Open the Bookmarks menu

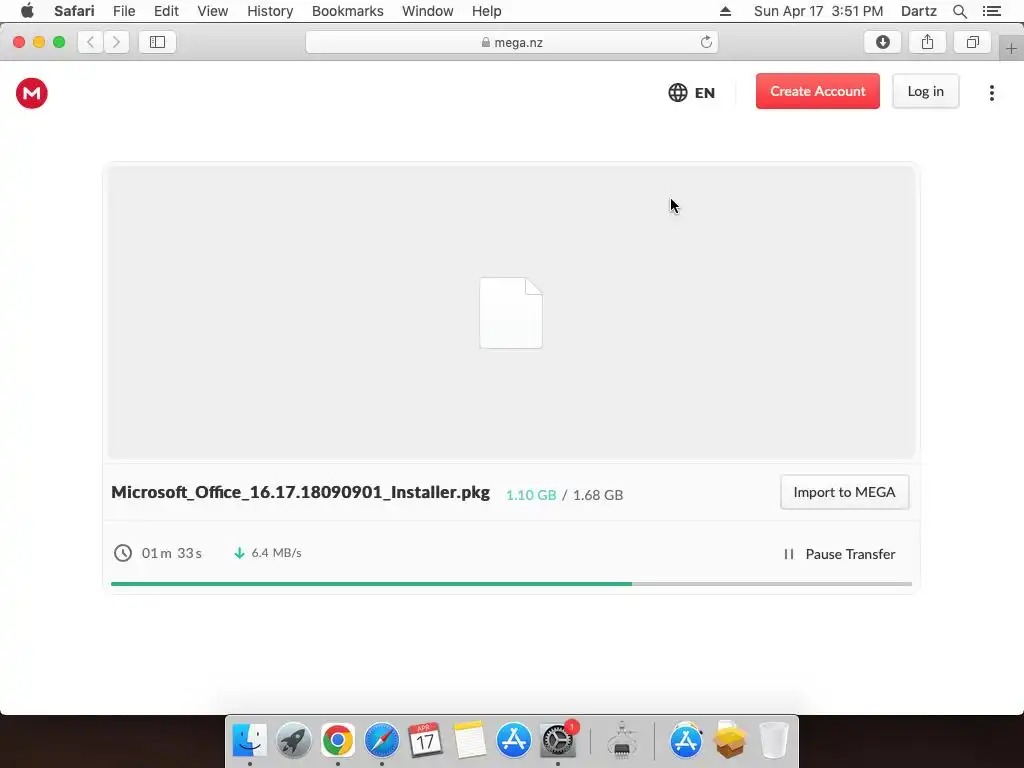[x=347, y=11]
